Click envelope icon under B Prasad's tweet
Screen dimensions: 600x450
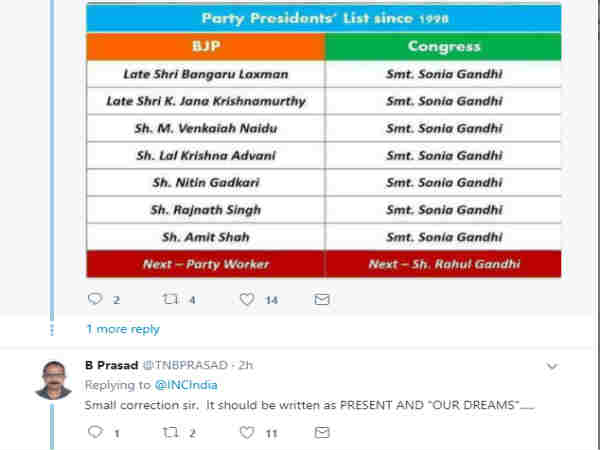point(322,432)
